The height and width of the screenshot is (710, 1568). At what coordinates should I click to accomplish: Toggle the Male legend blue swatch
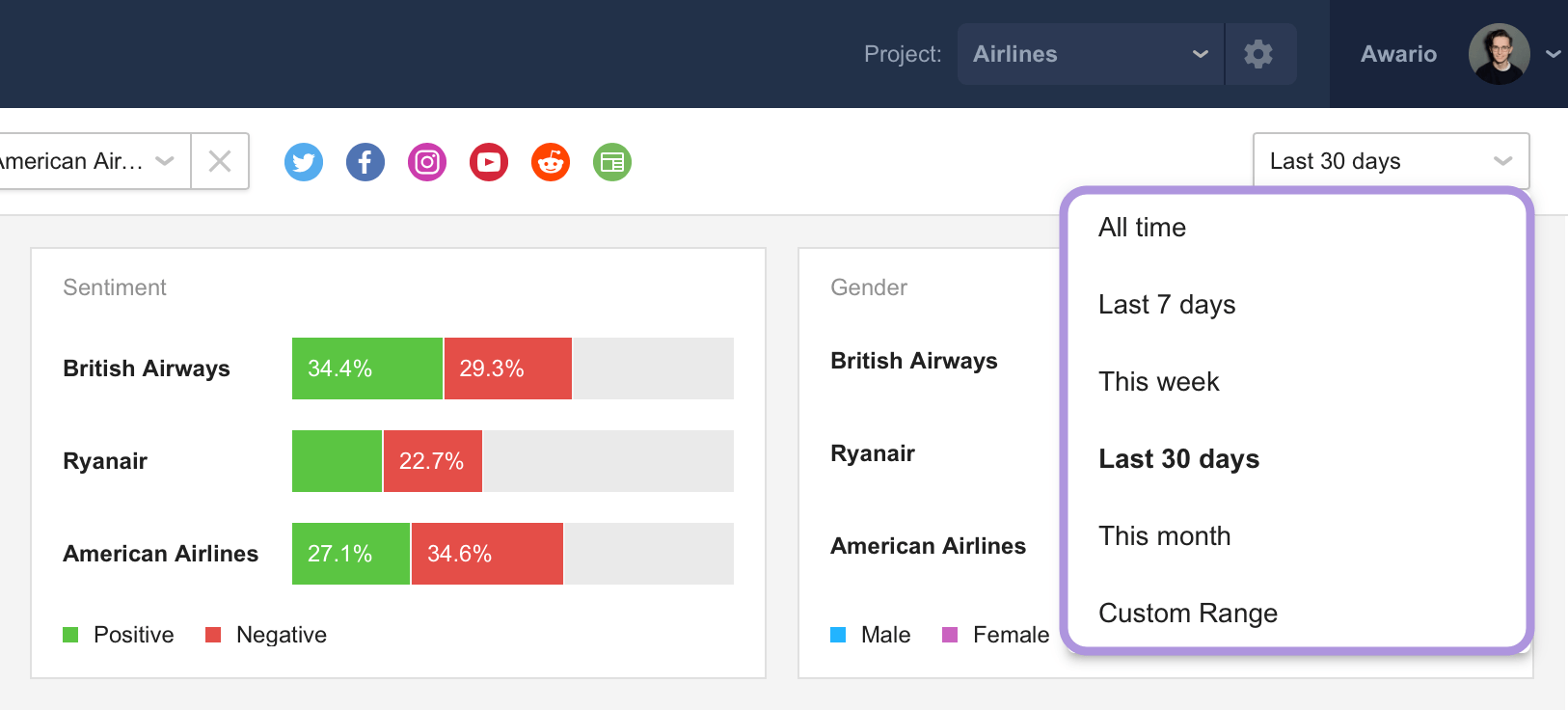pyautogui.click(x=838, y=635)
